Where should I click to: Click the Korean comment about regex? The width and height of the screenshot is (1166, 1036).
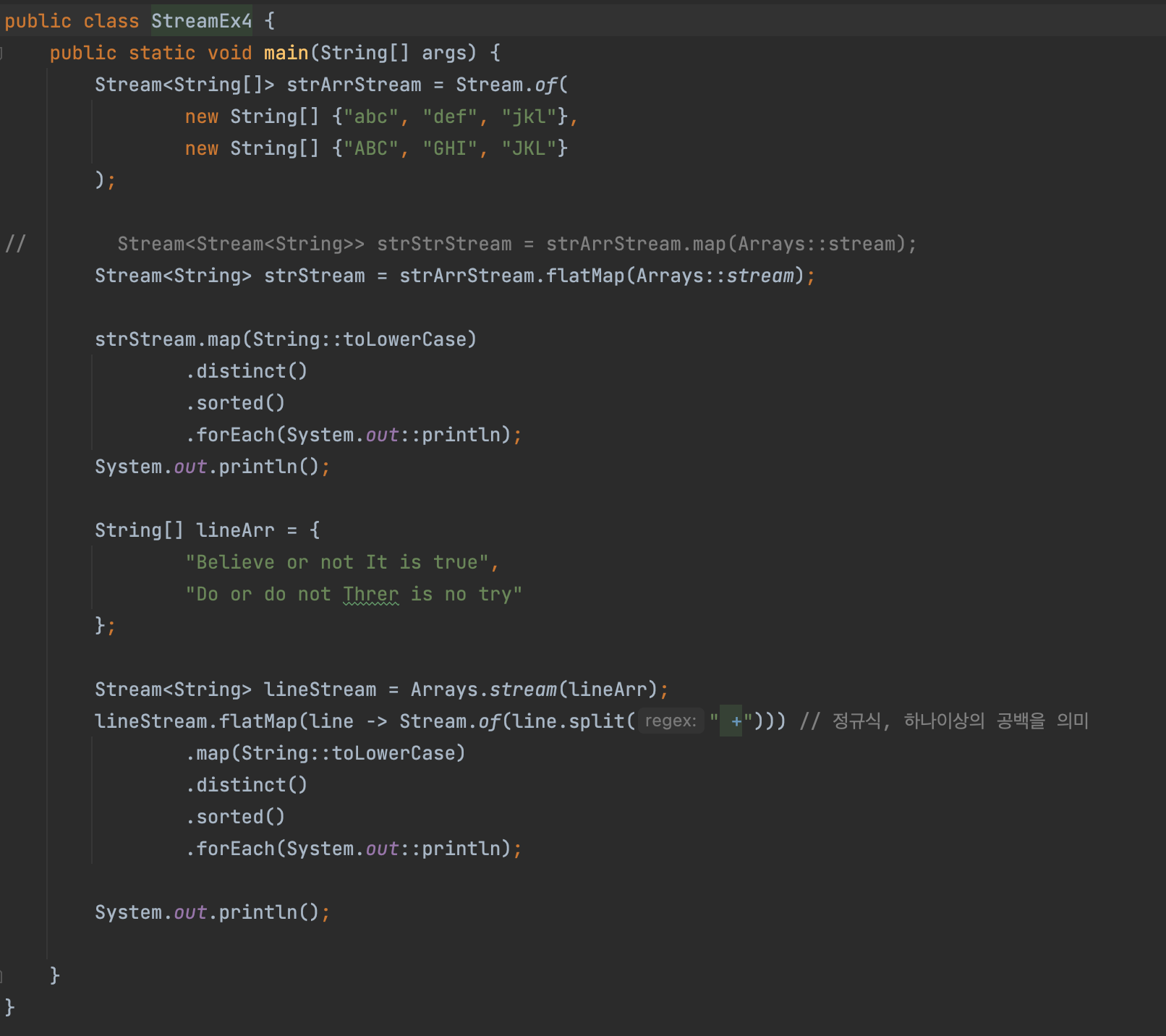pyautogui.click(x=944, y=721)
